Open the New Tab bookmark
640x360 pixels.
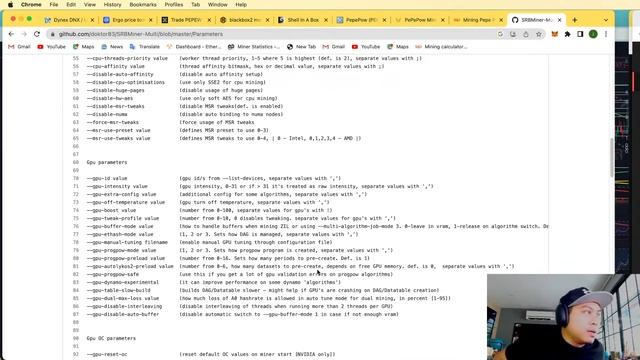tap(301, 47)
